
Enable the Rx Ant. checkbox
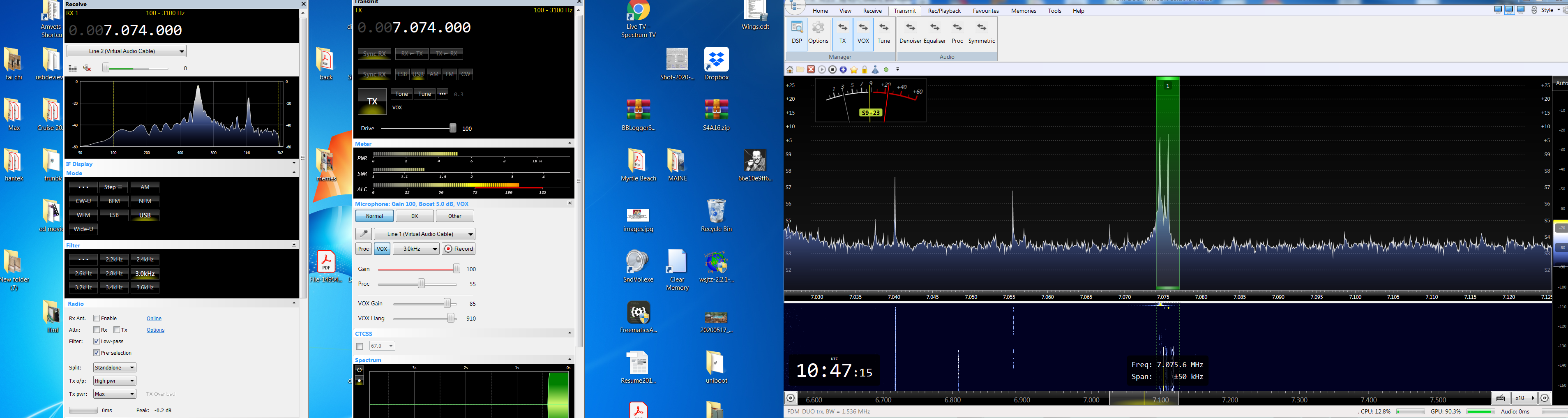[96, 318]
